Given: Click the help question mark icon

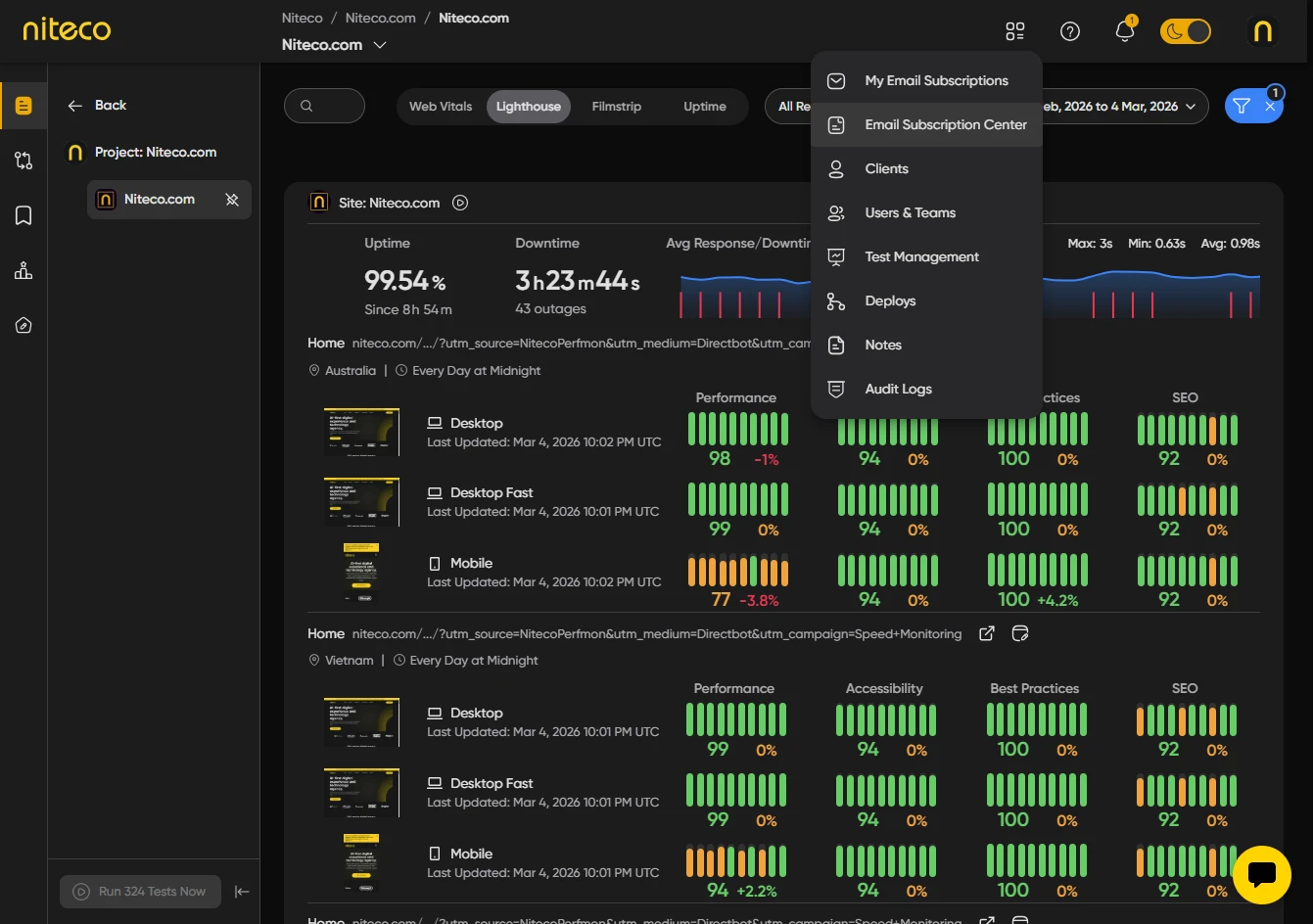Looking at the screenshot, I should coord(1070,31).
